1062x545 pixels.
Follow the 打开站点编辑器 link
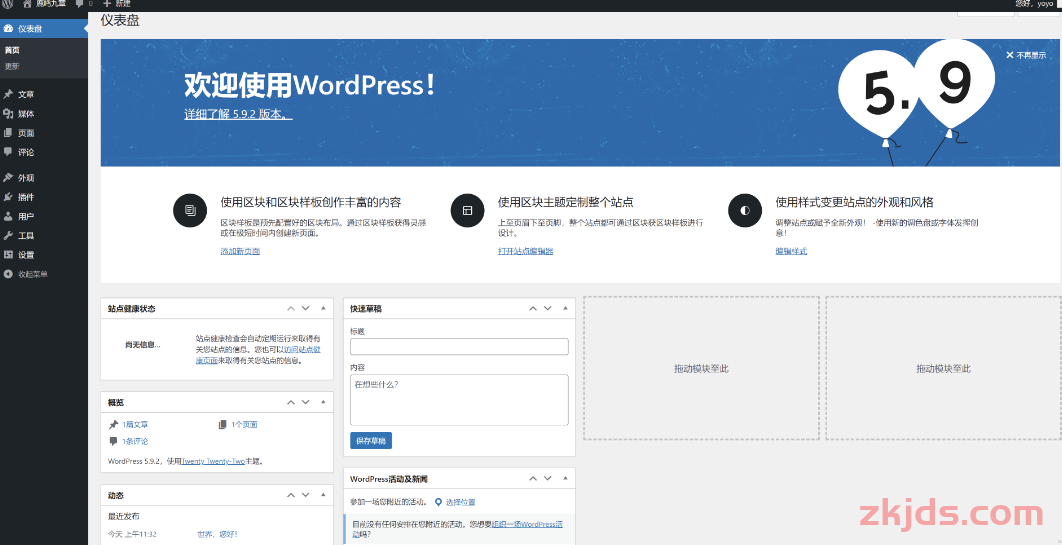click(x=526, y=251)
